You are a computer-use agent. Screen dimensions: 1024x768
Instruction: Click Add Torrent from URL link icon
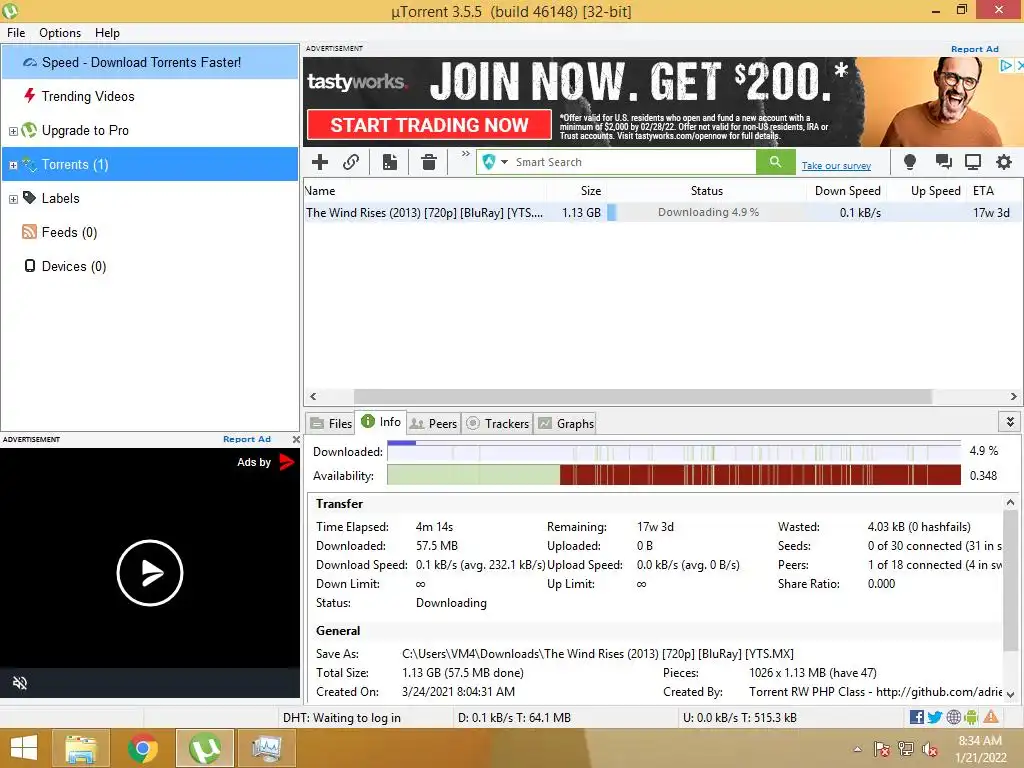click(x=351, y=162)
